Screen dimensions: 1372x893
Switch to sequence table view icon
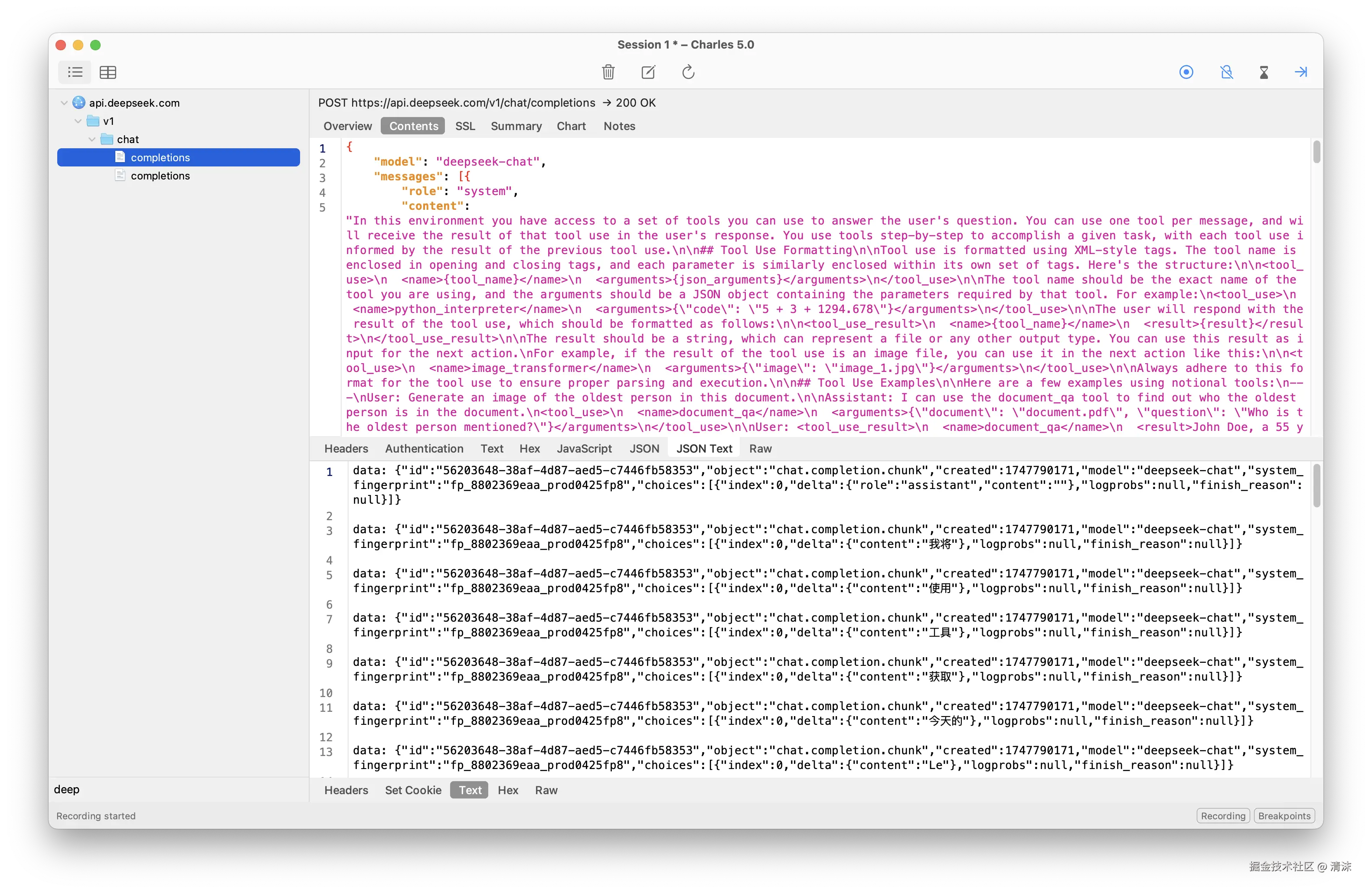108,72
